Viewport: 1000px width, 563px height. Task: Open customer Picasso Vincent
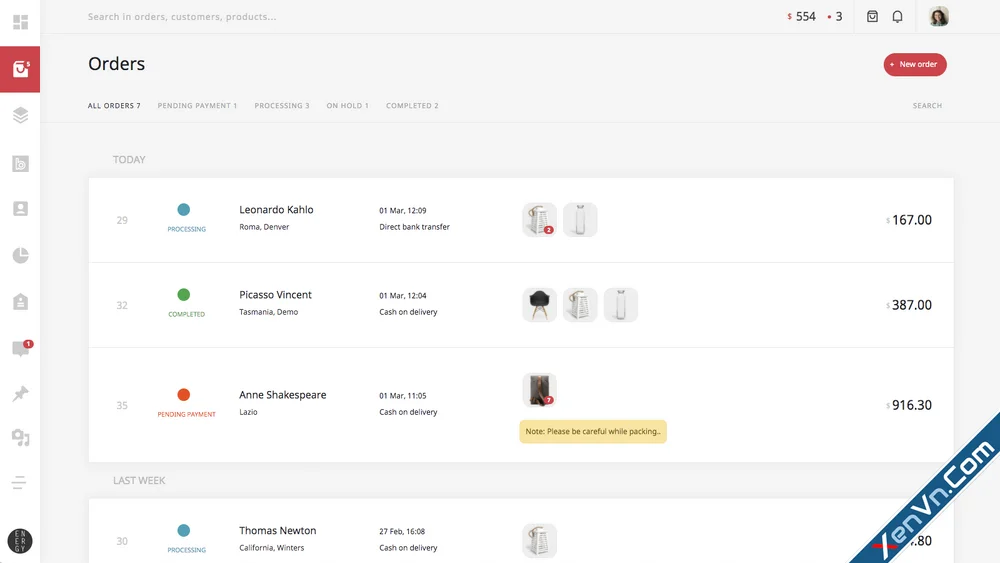276,295
